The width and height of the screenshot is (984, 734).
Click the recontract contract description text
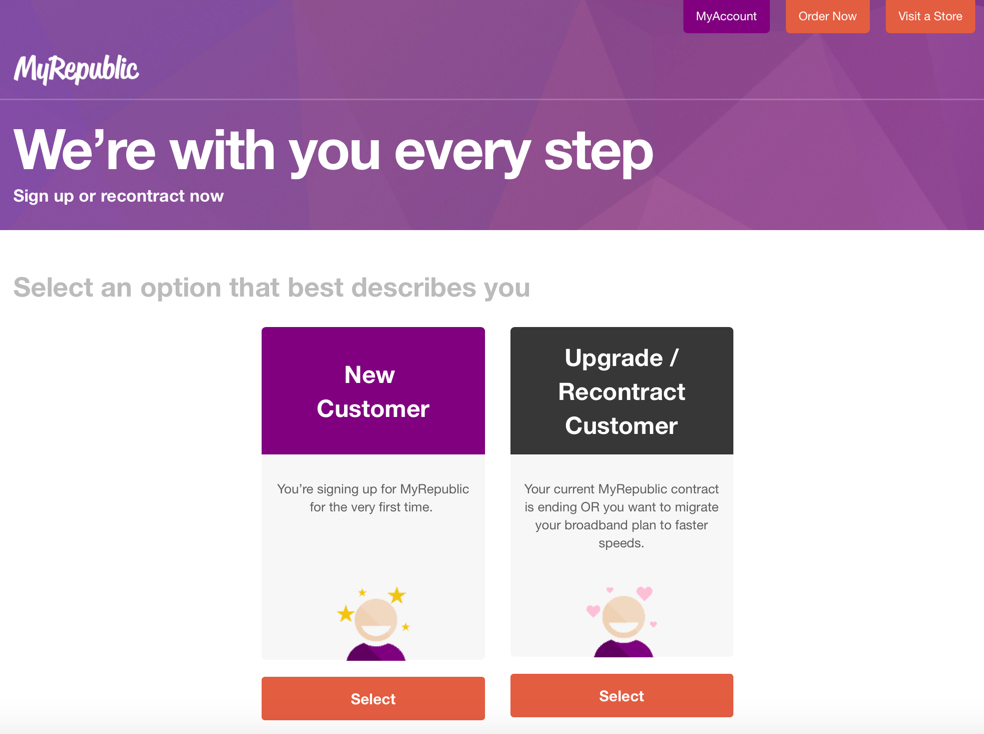tap(621, 516)
